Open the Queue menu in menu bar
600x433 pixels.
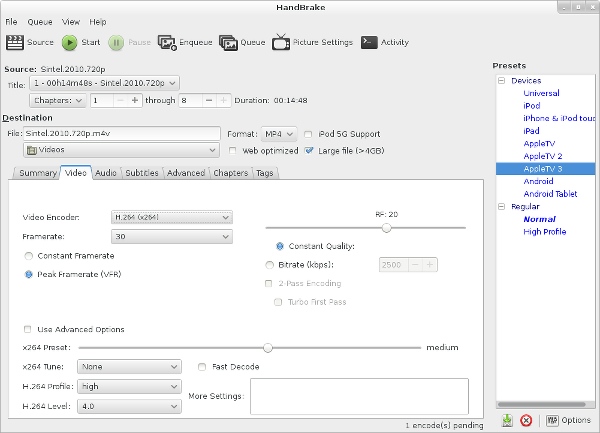40,21
